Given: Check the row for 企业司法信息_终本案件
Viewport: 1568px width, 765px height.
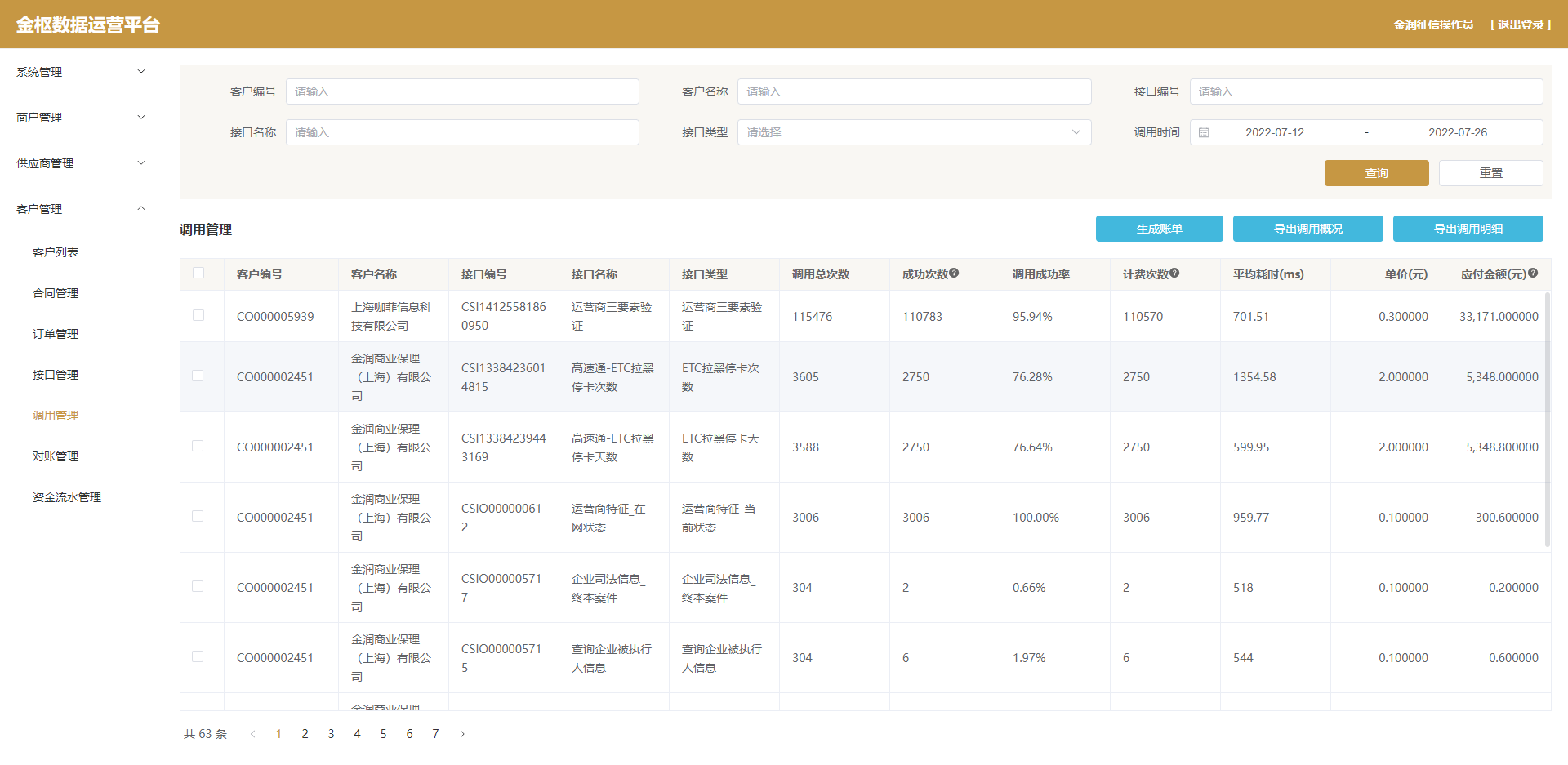Looking at the screenshot, I should [x=198, y=586].
